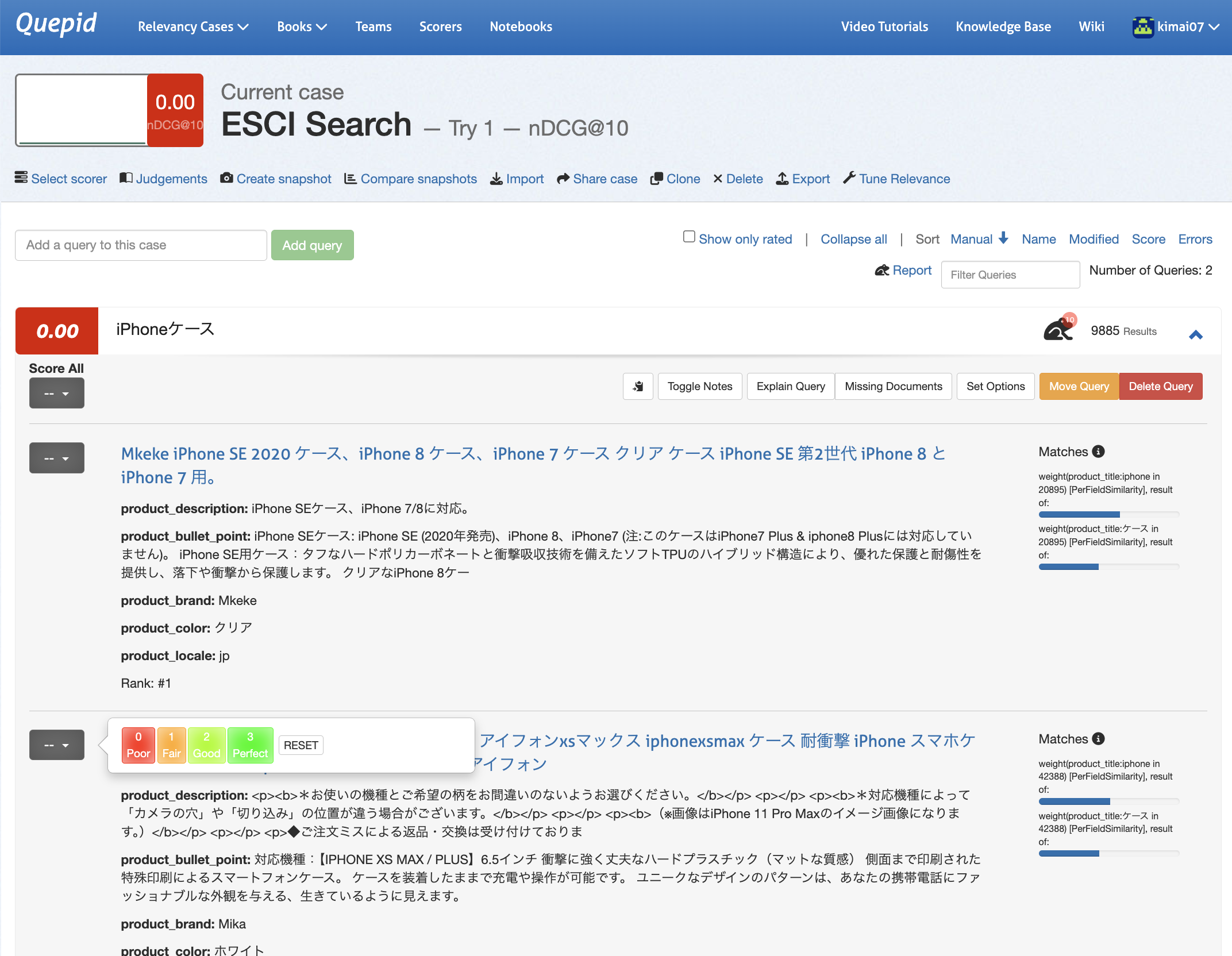Click the Import download icon

click(x=495, y=179)
